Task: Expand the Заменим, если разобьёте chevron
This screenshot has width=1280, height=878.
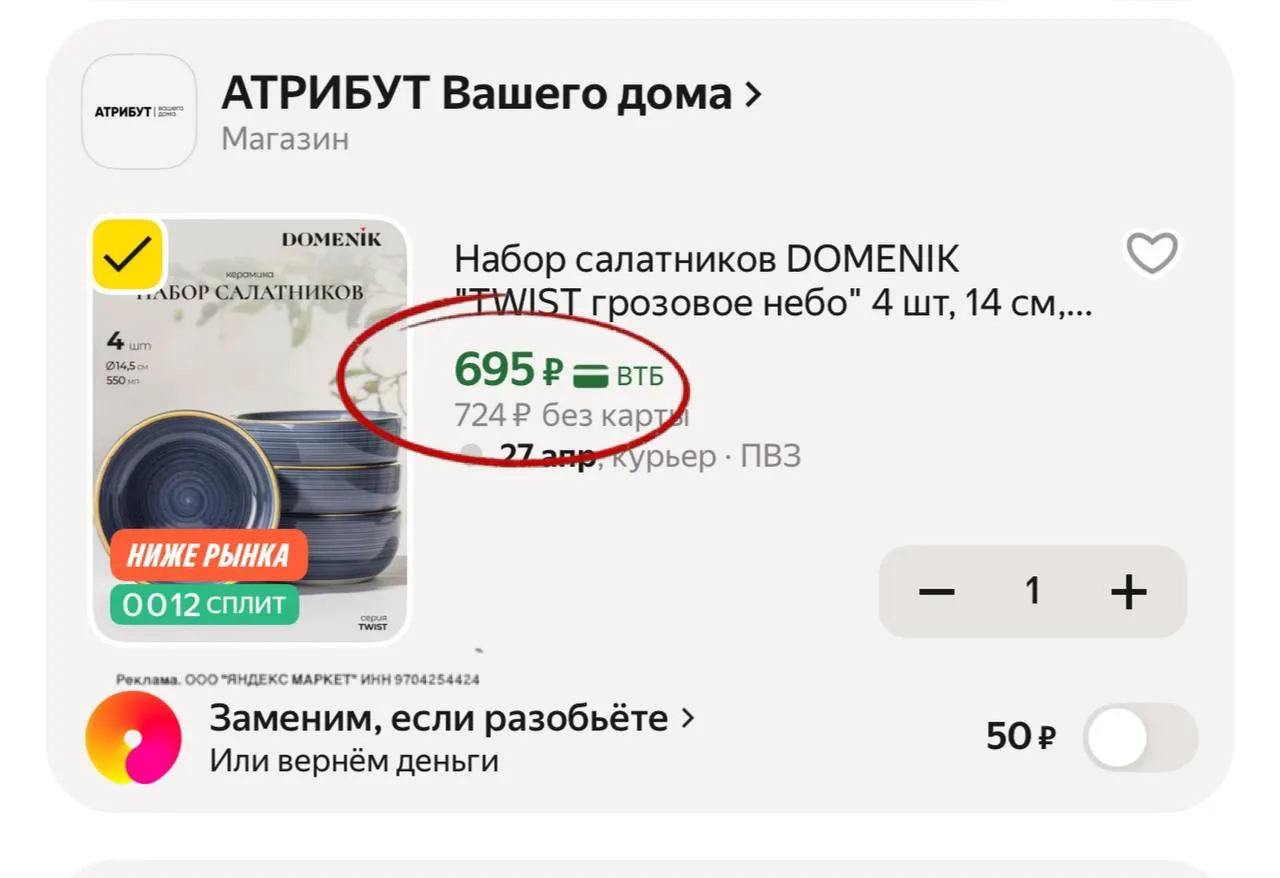Action: click(687, 718)
